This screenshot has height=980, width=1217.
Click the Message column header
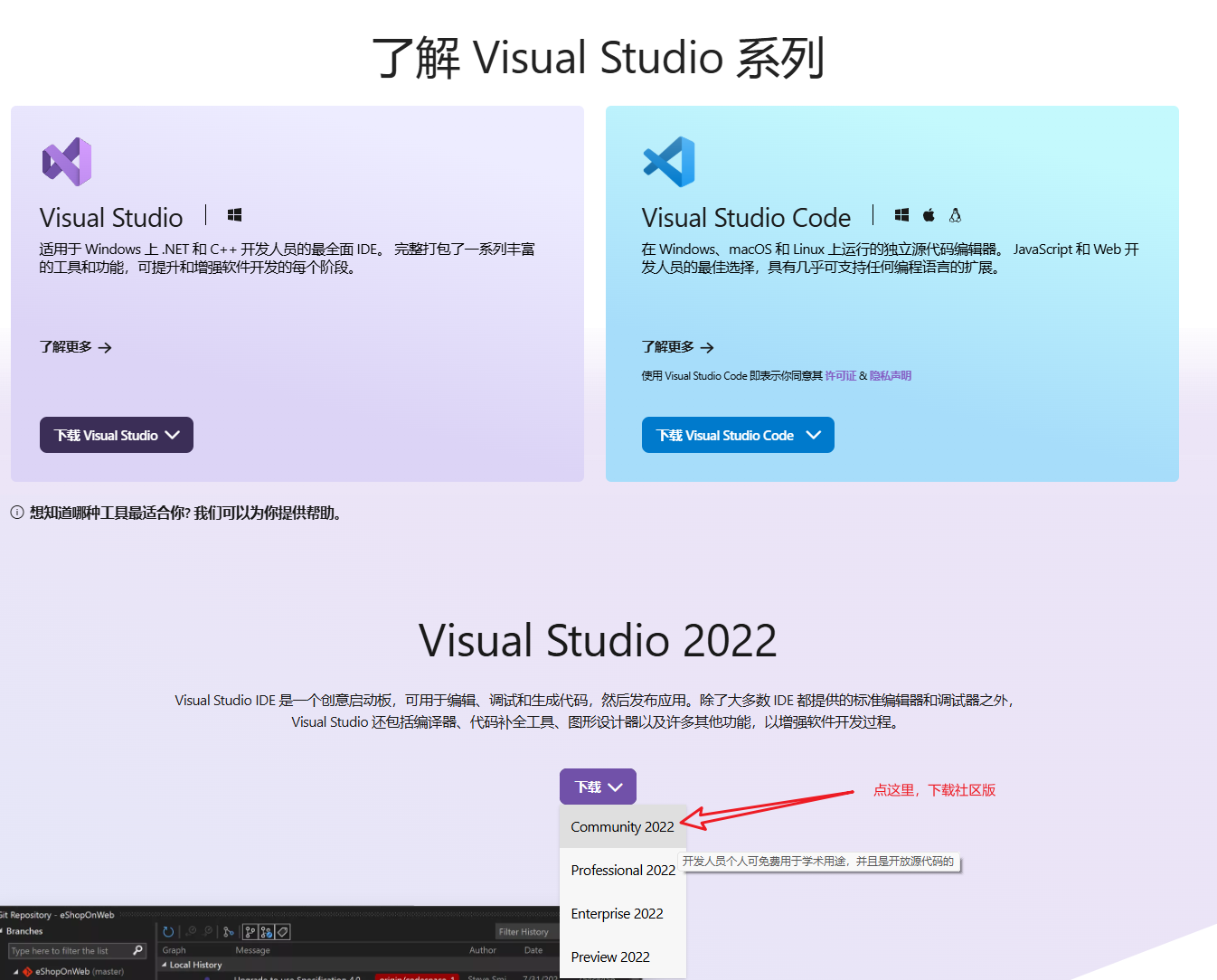[x=252, y=950]
